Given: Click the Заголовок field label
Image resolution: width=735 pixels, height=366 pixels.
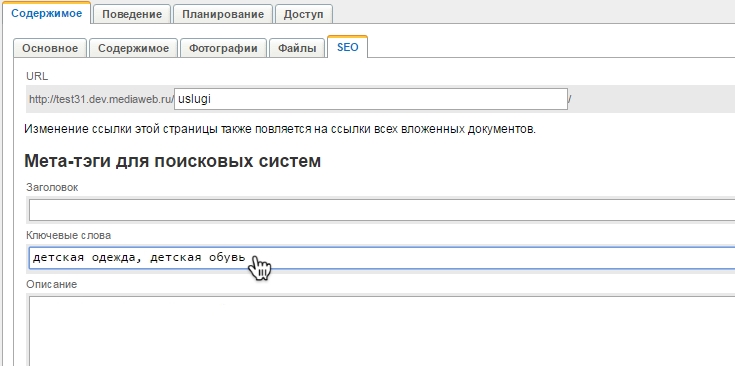Looking at the screenshot, I should pyautogui.click(x=52, y=187).
